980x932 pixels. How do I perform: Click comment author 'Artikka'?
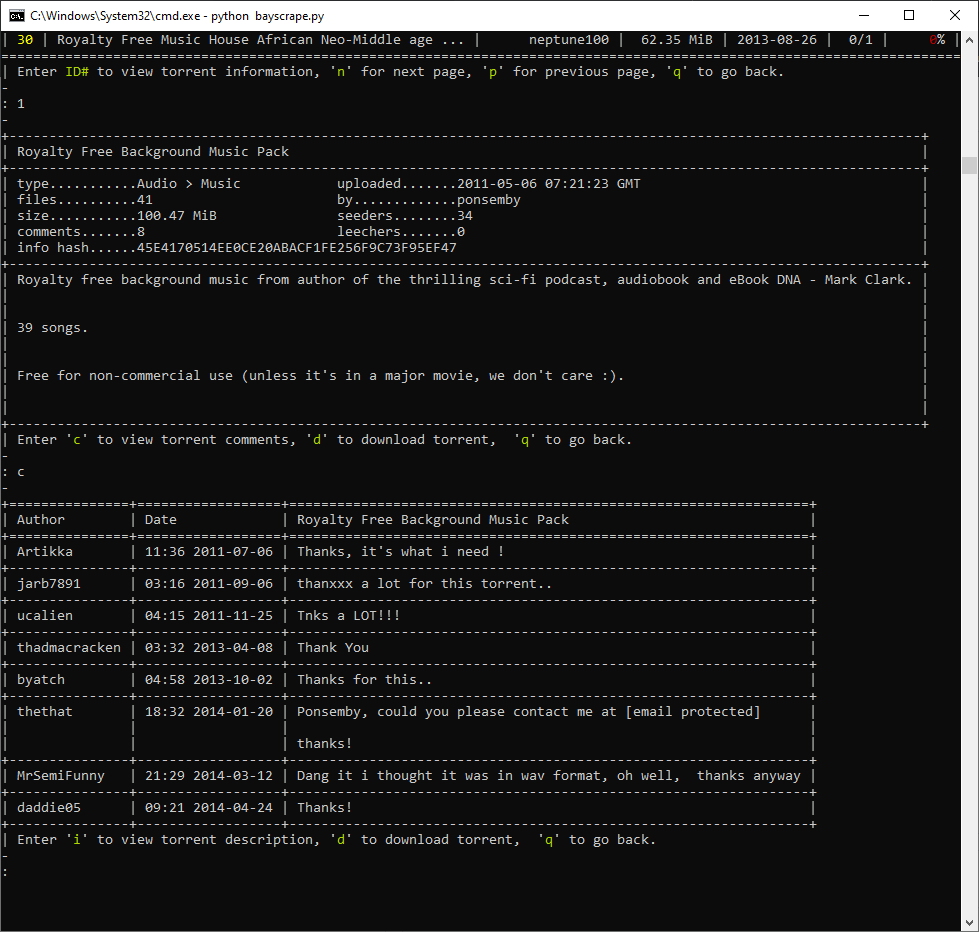[45, 552]
